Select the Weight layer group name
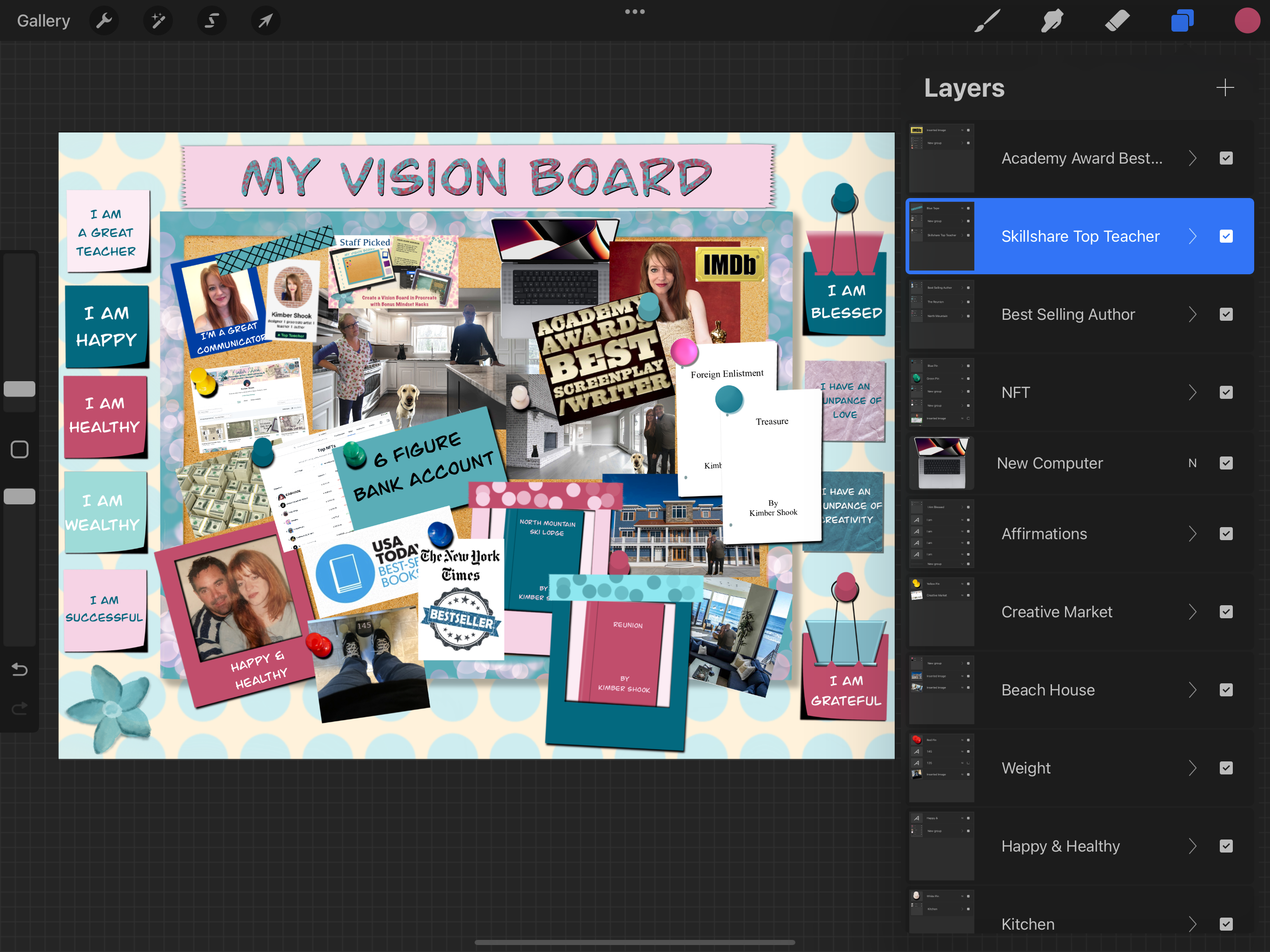The image size is (1270, 952). tap(1026, 767)
